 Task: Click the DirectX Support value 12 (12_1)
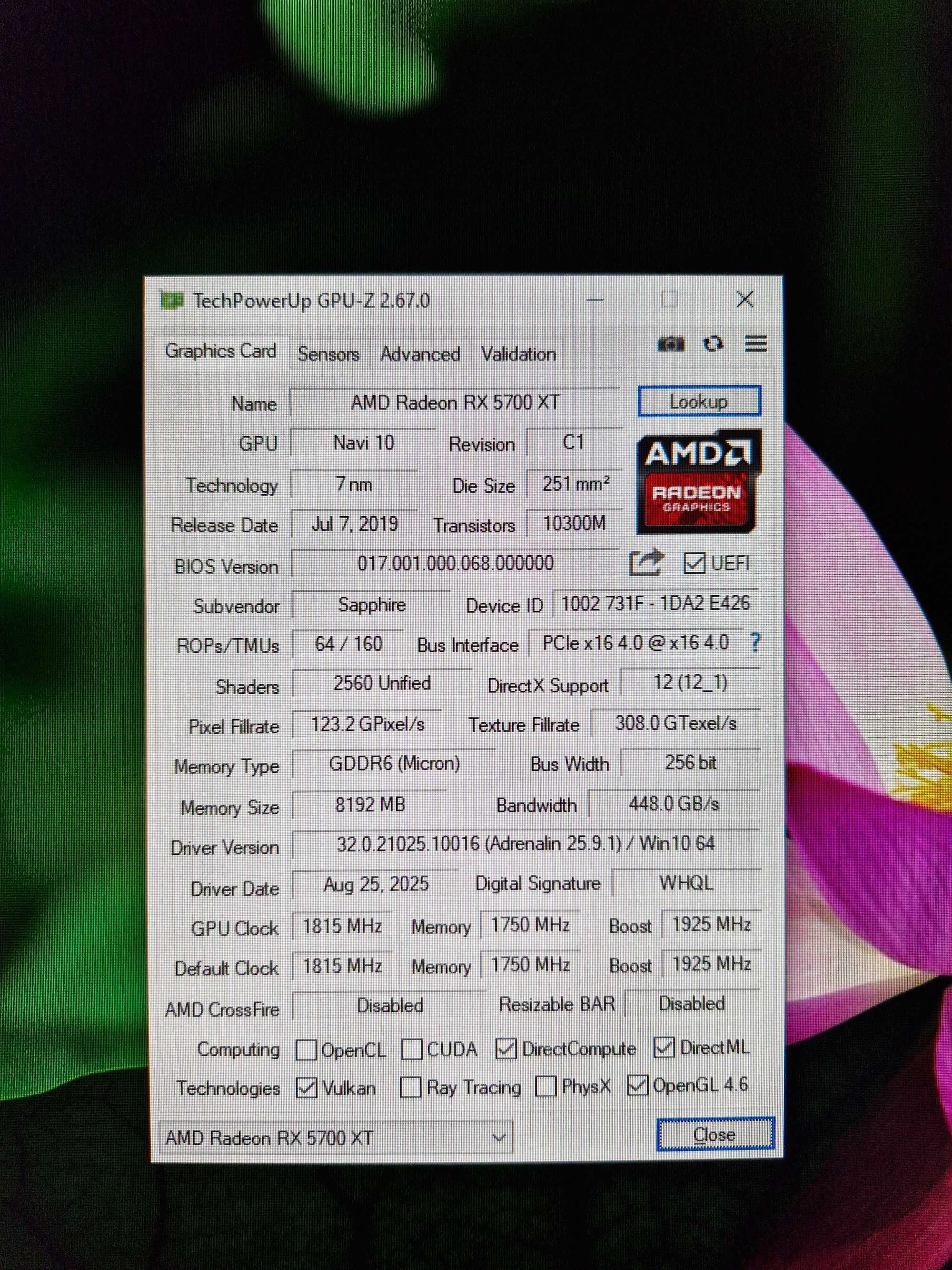click(x=690, y=682)
